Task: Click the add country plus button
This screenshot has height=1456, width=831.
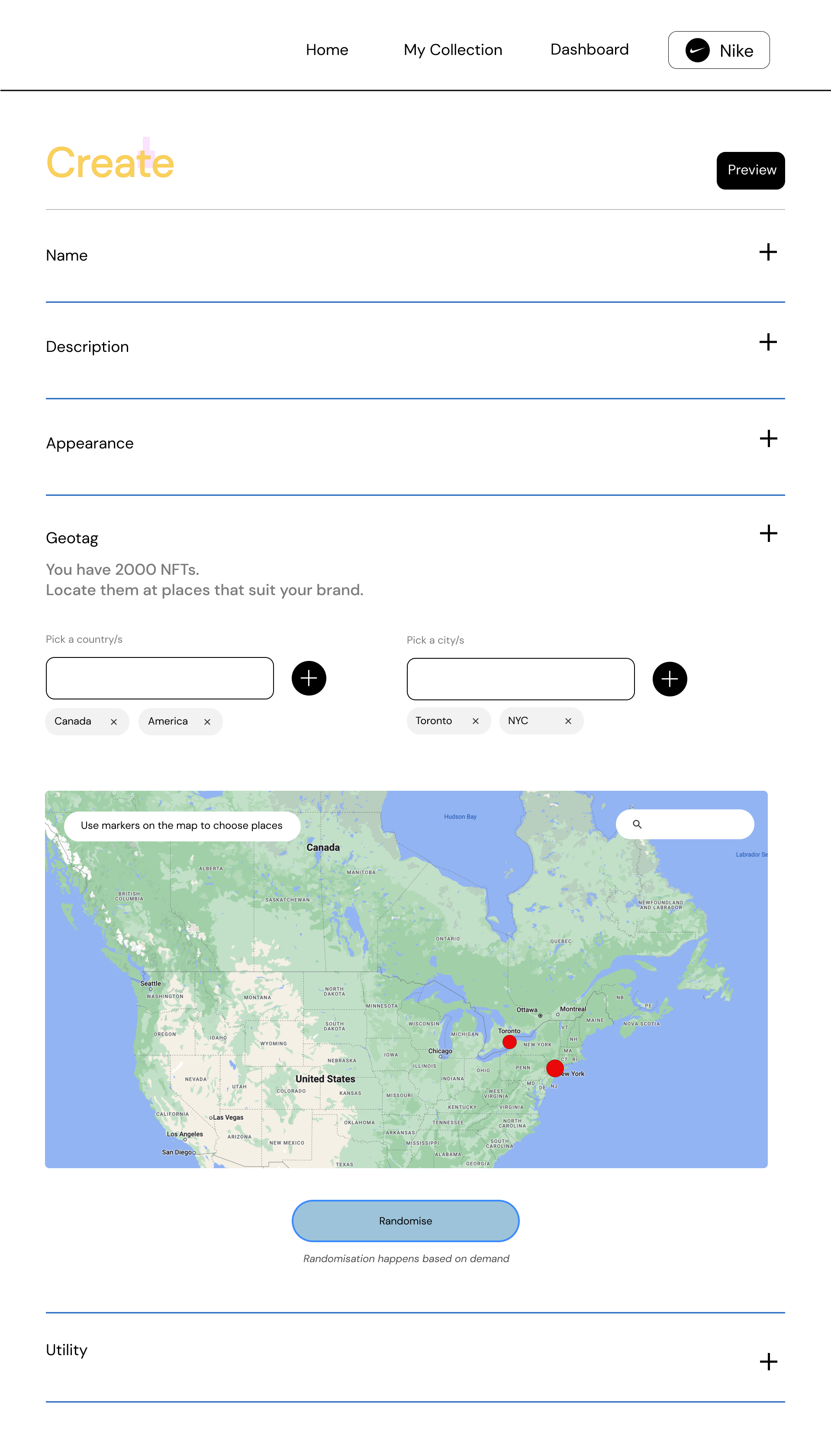Action: 309,679
